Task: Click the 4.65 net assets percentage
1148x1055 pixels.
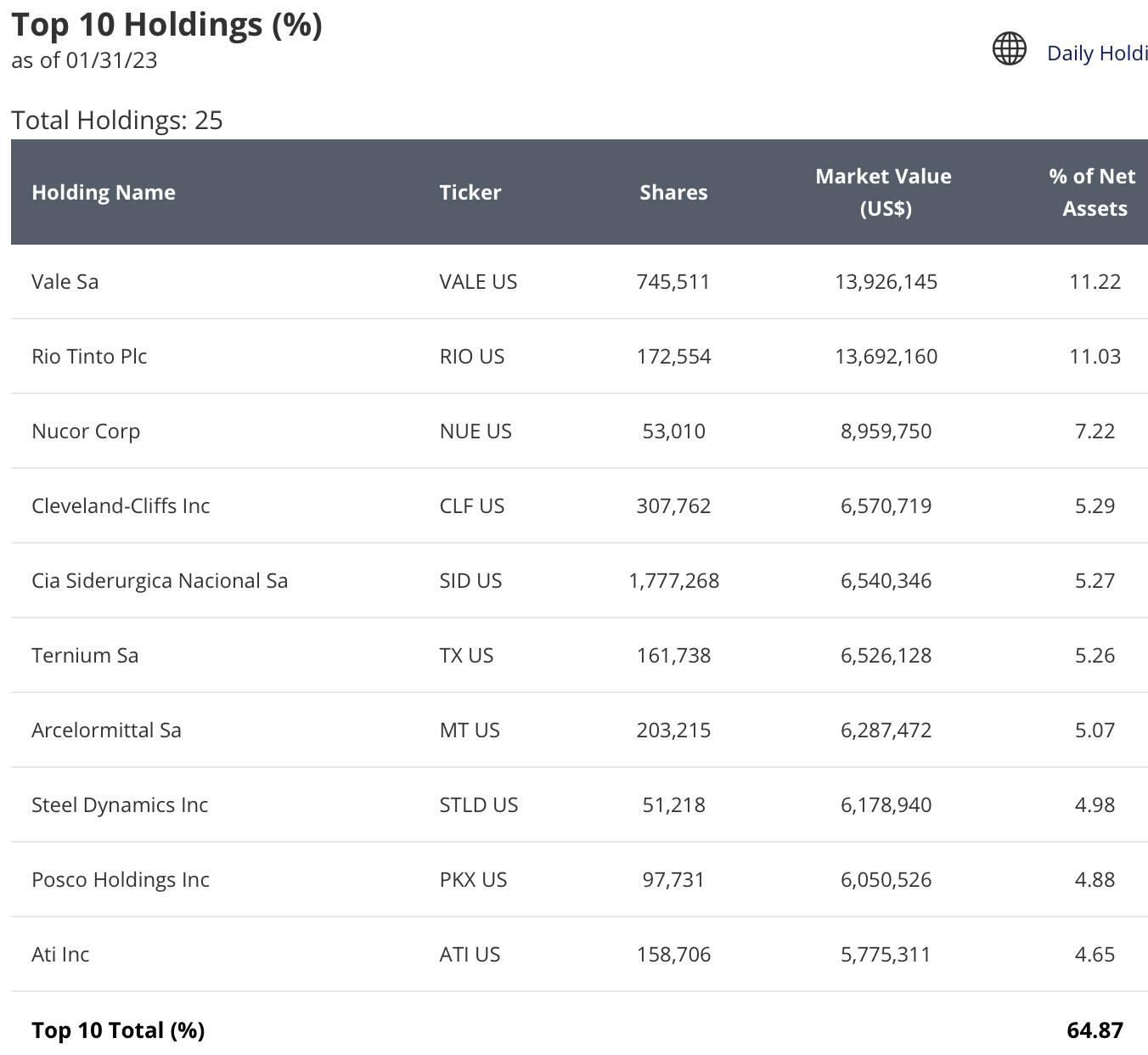Action: (1095, 954)
